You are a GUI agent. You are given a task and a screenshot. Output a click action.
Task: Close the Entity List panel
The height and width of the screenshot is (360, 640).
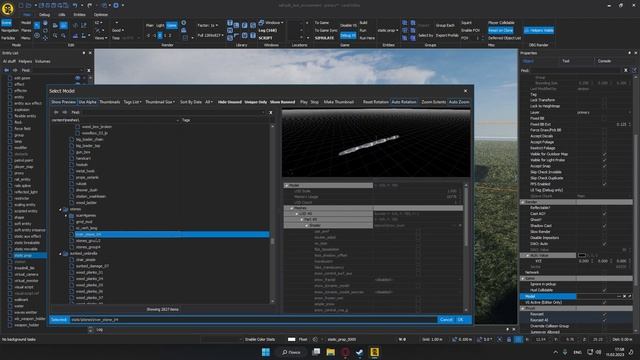tap(90, 53)
